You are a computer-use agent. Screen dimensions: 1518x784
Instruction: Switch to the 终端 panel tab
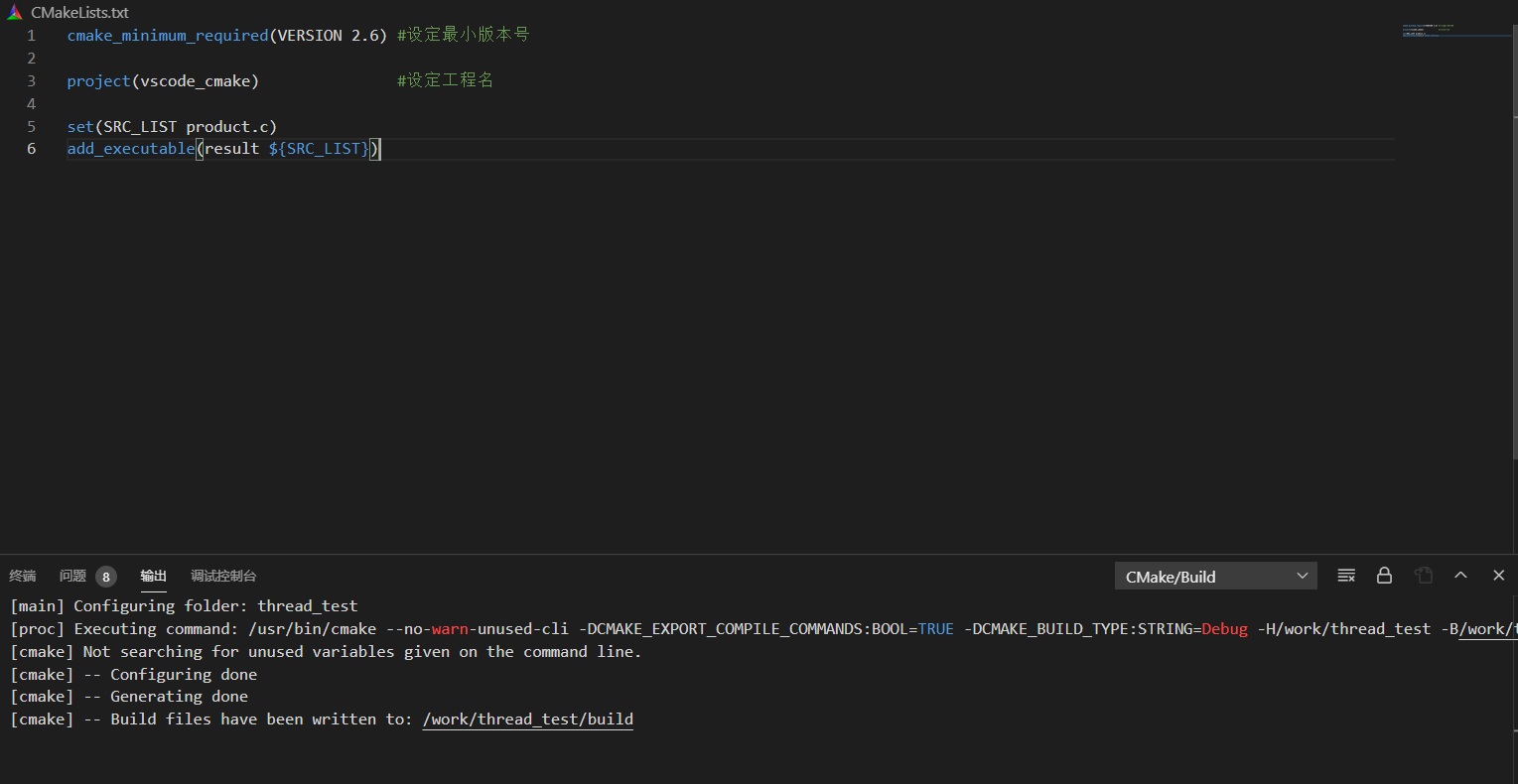pyautogui.click(x=22, y=576)
